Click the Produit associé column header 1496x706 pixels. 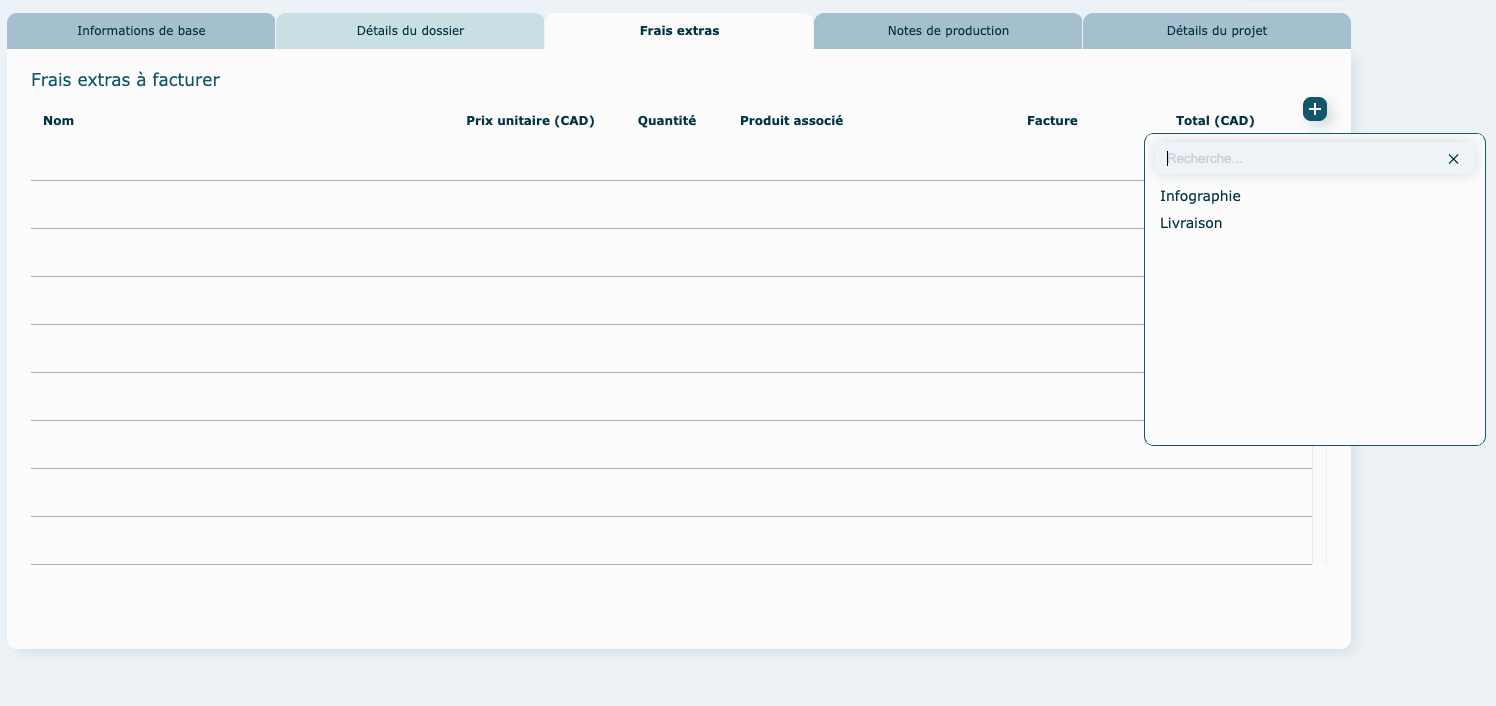791,121
